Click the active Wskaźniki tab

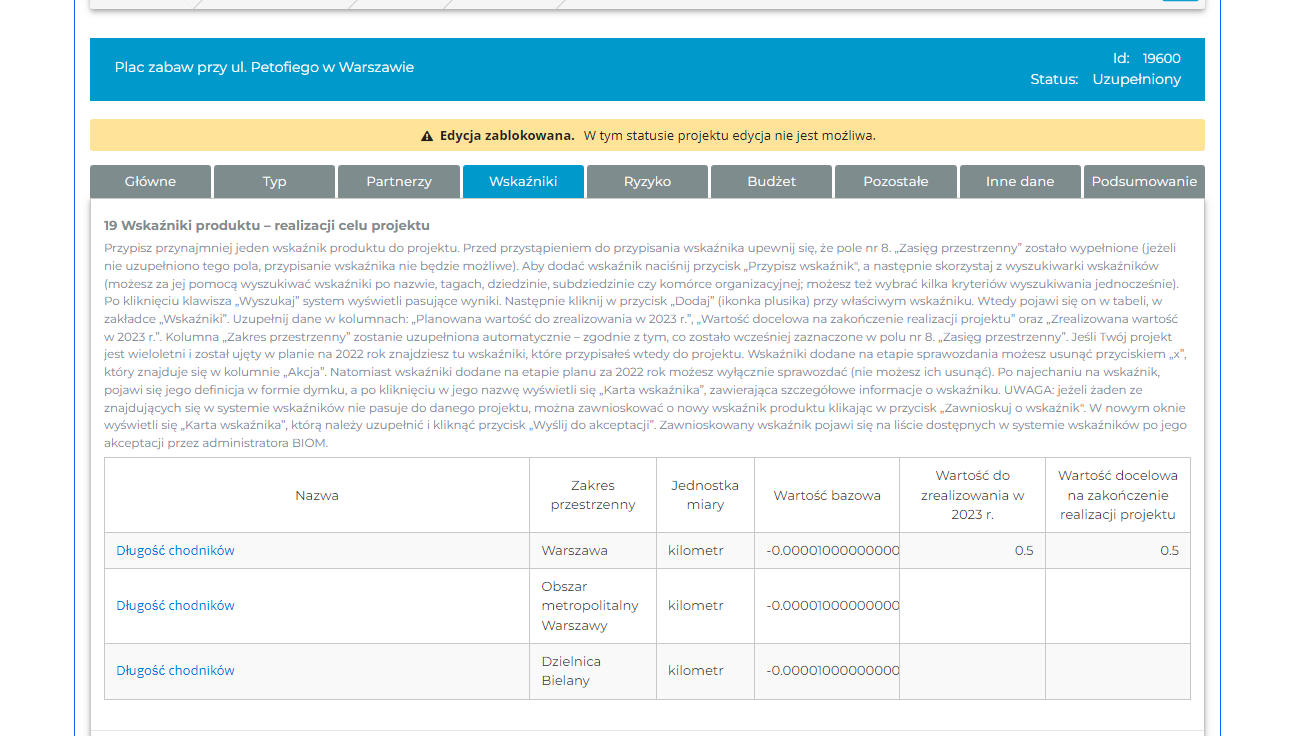tap(523, 182)
